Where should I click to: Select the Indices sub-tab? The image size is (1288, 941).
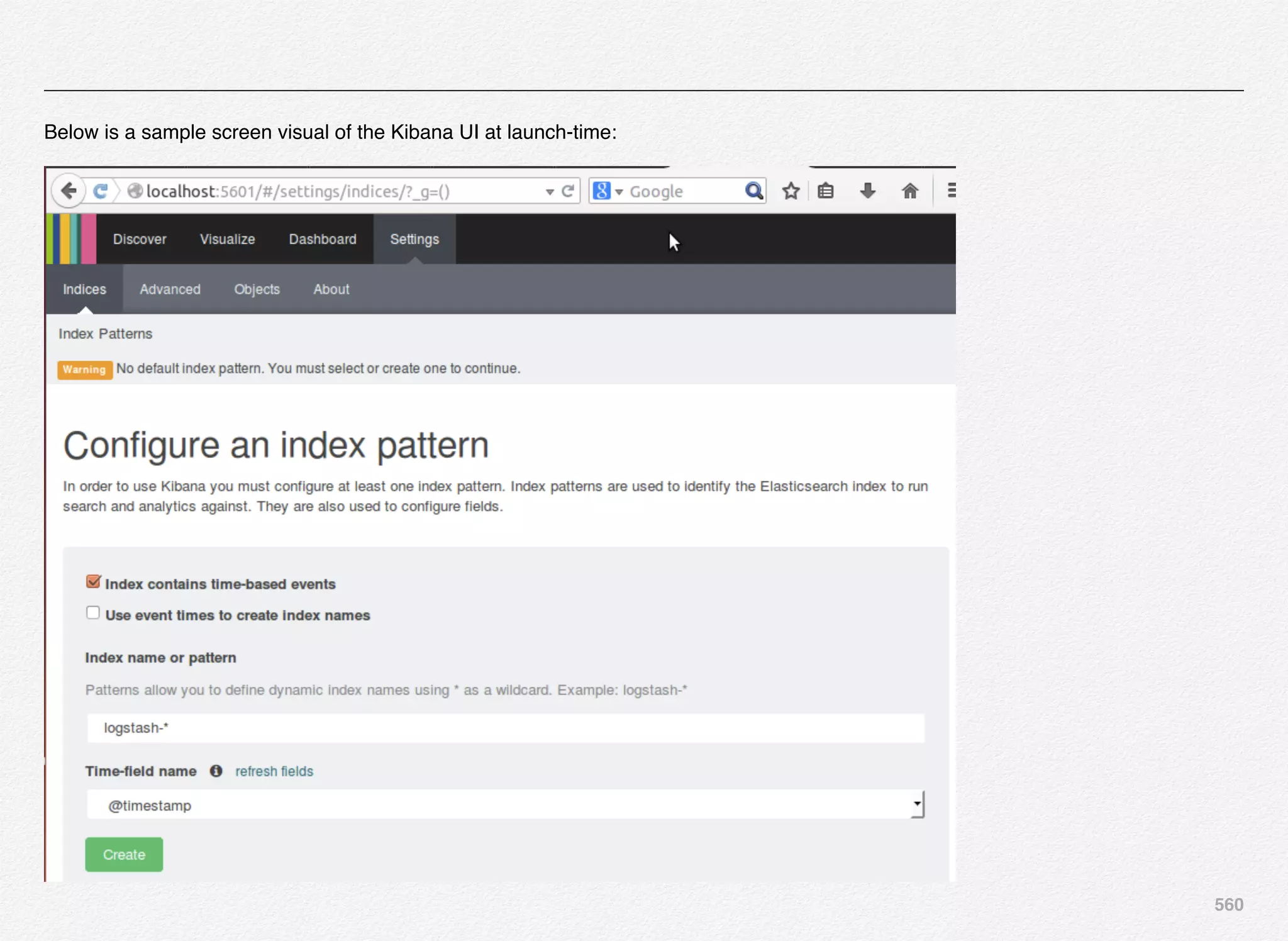click(x=84, y=289)
